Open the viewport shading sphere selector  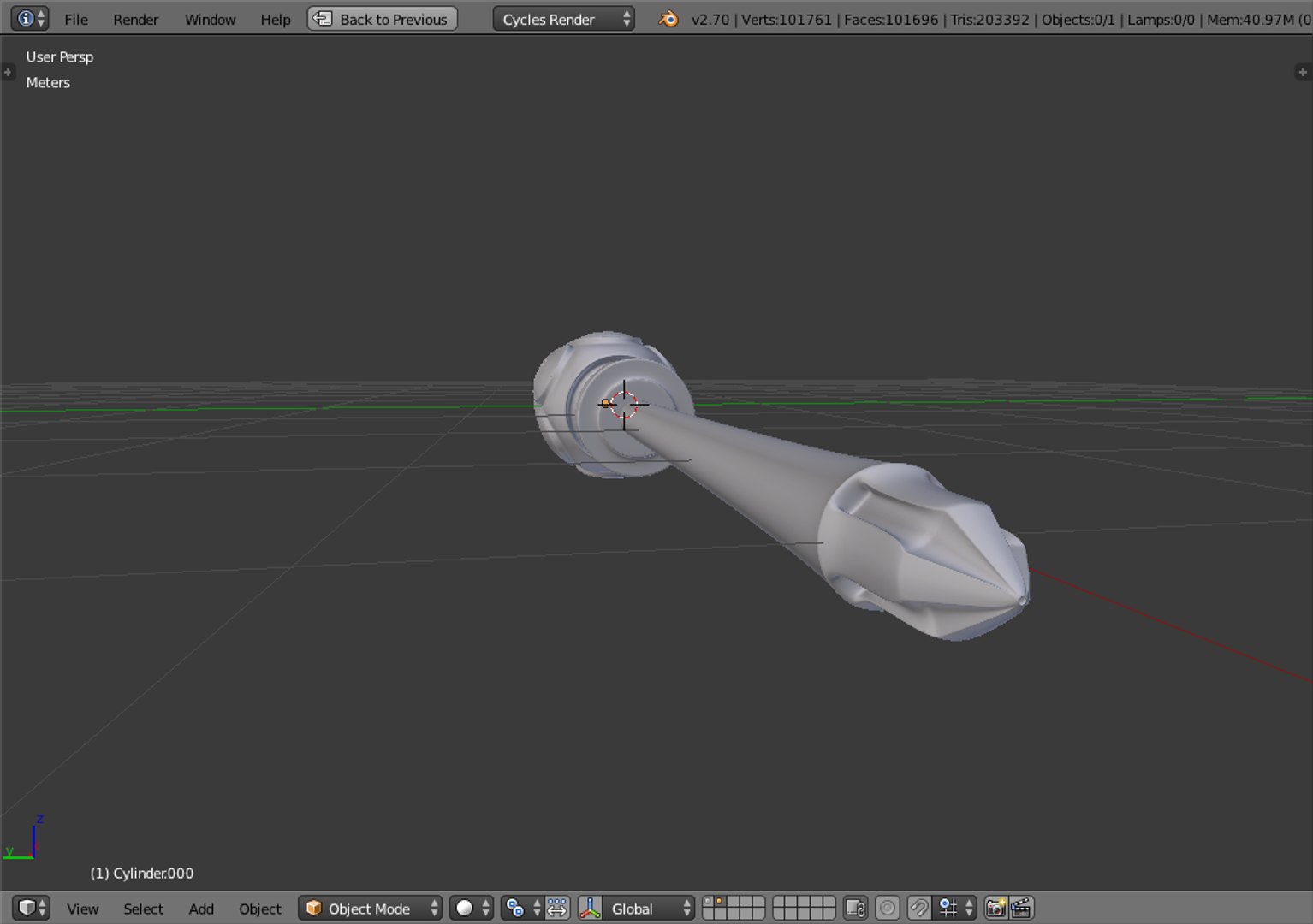pos(472,908)
